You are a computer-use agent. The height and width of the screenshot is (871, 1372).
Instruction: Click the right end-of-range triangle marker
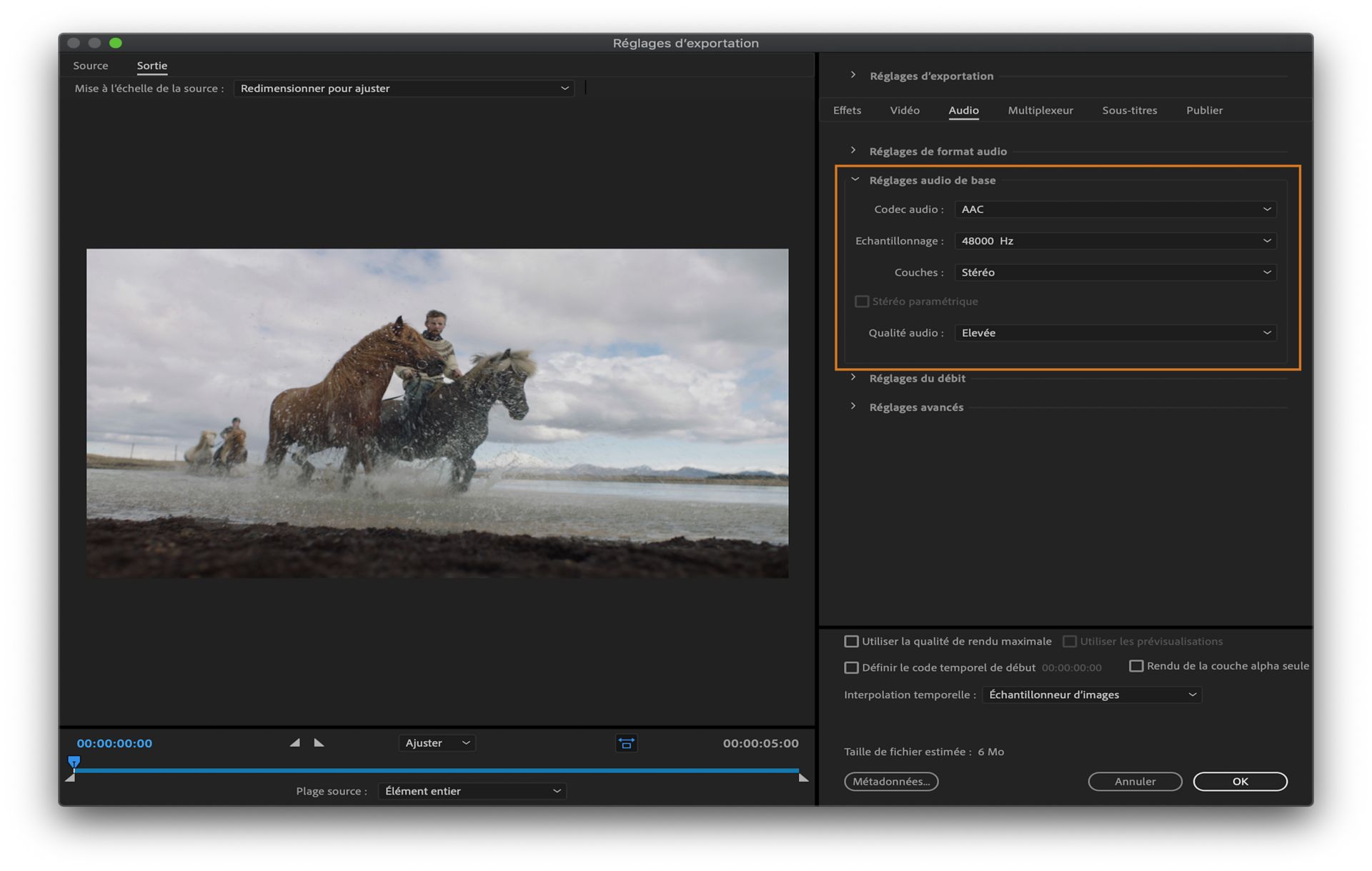pos(803,777)
